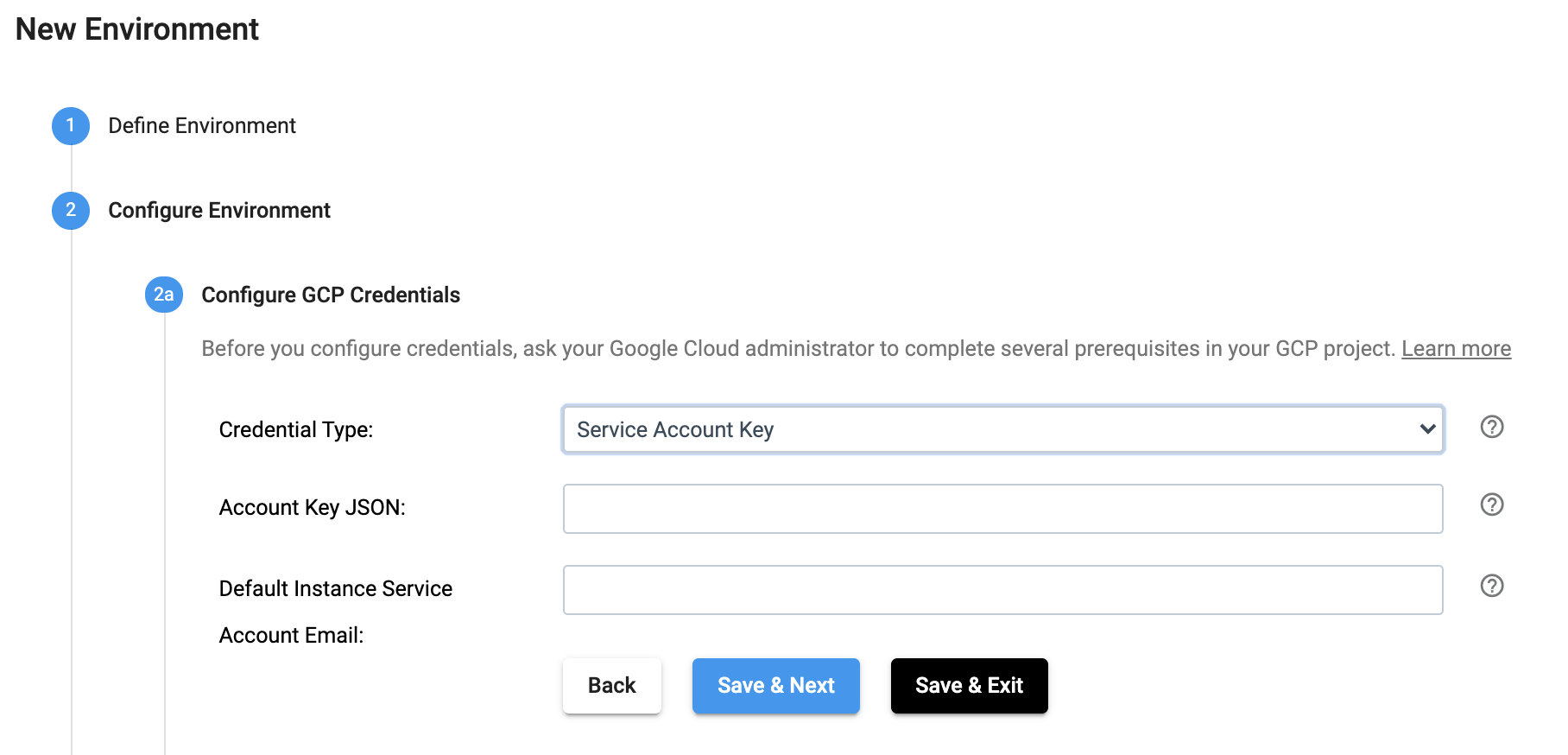Screen dimensions: 1568x755
Task: Click the Configure GCP Credentials heading
Action: click(x=331, y=295)
